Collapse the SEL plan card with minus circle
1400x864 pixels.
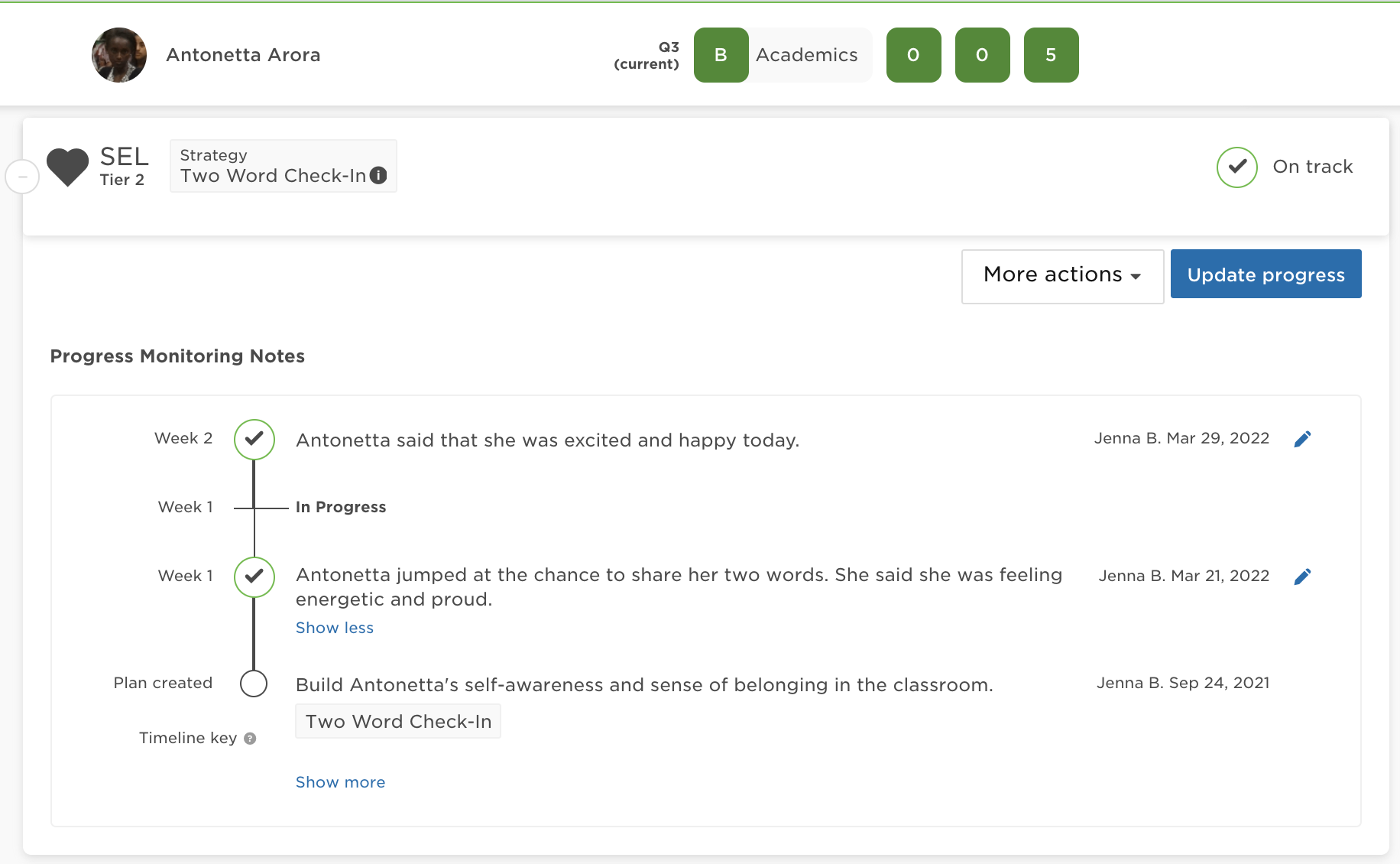(23, 176)
